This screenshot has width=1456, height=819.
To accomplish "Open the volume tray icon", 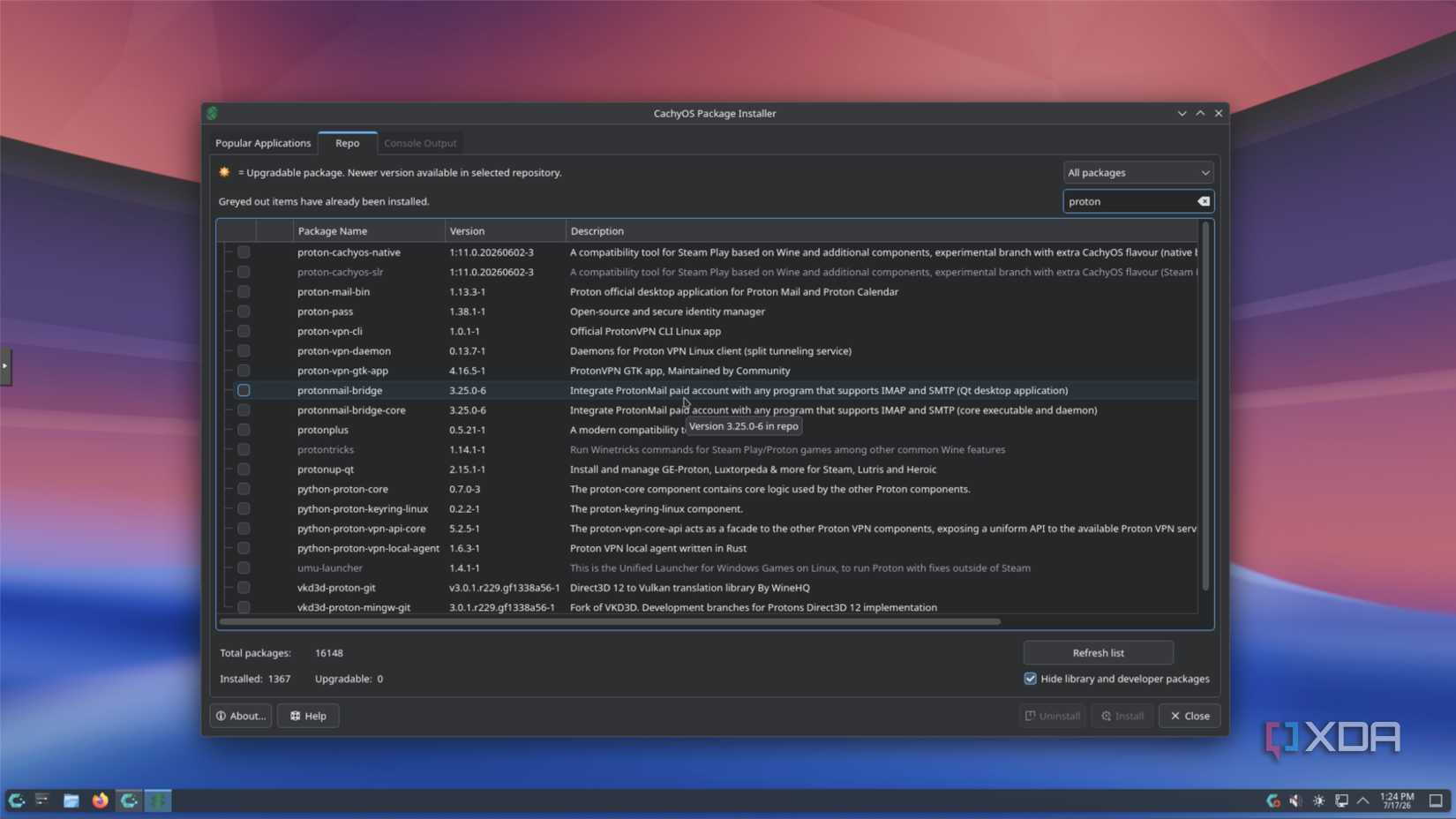I will point(1295,800).
